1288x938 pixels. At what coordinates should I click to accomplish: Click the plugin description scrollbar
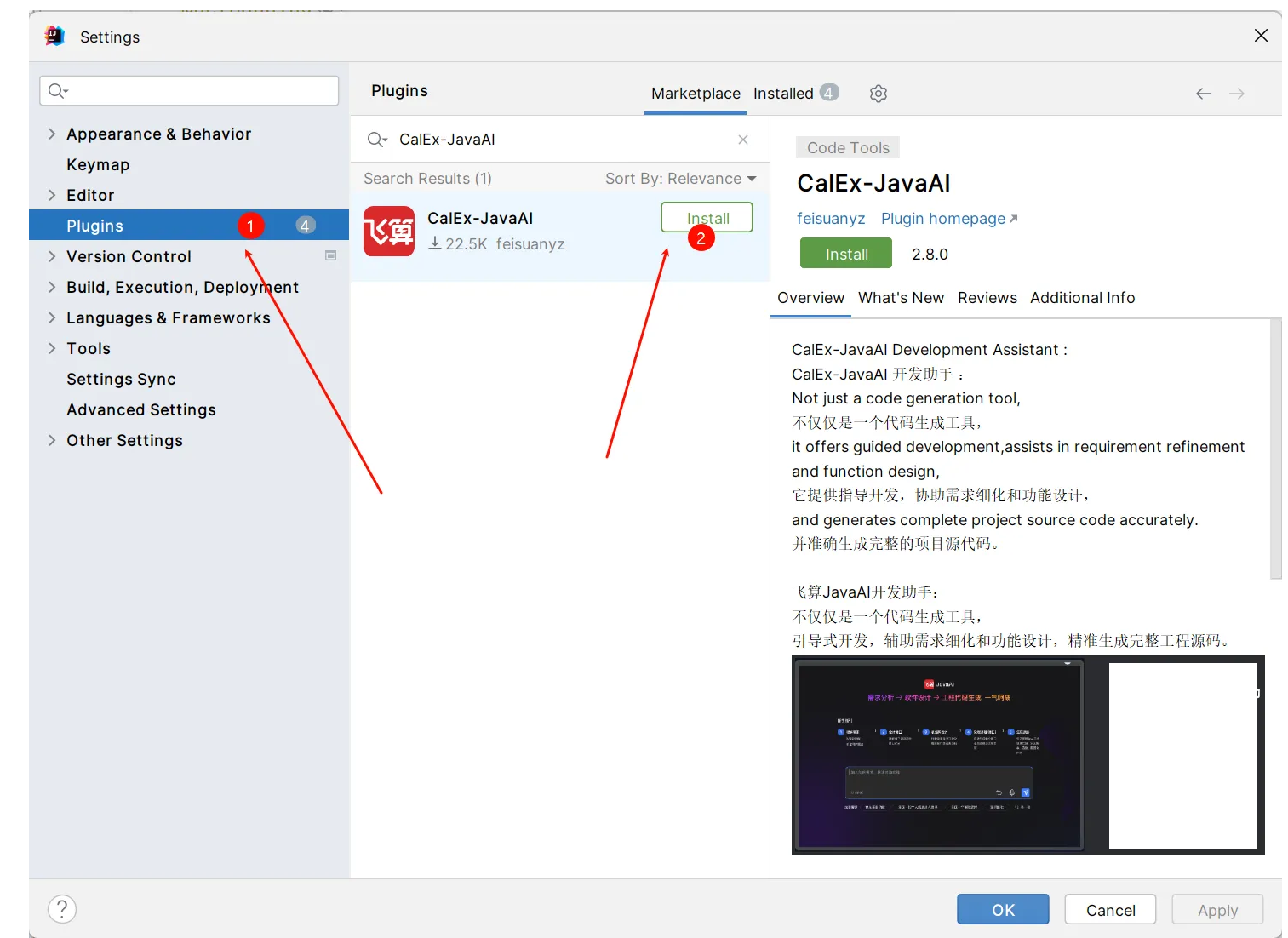(x=1275, y=449)
